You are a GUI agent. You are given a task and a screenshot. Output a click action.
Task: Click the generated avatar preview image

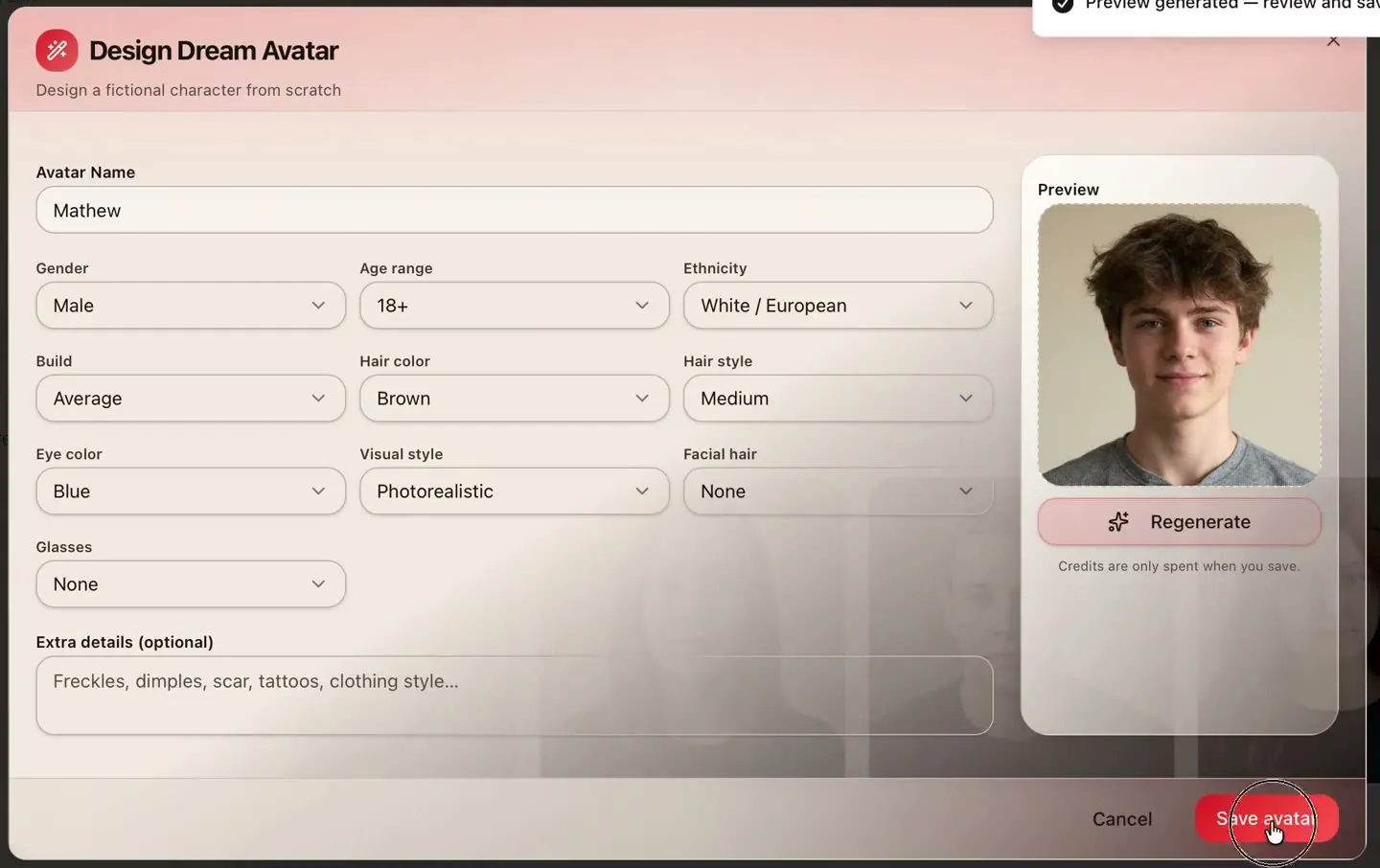(1179, 344)
